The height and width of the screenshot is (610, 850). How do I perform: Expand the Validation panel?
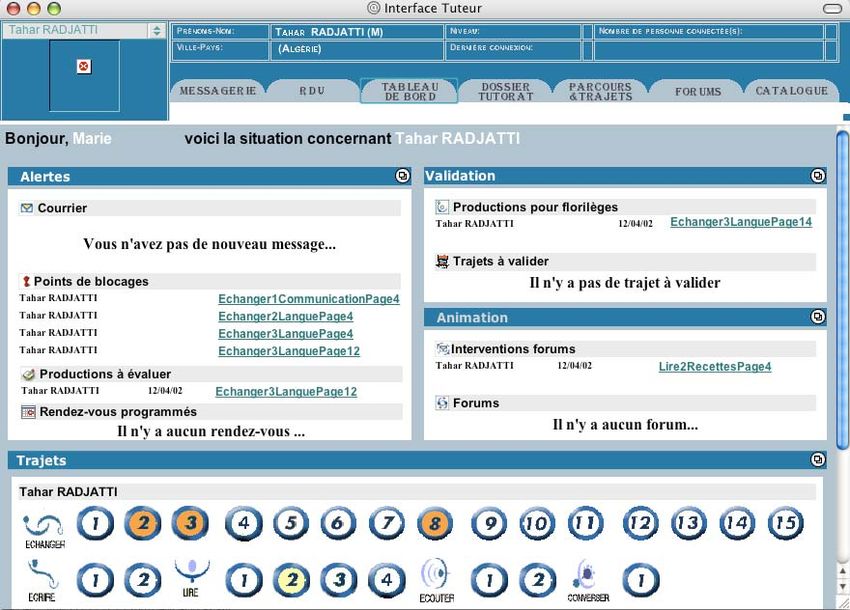(817, 176)
